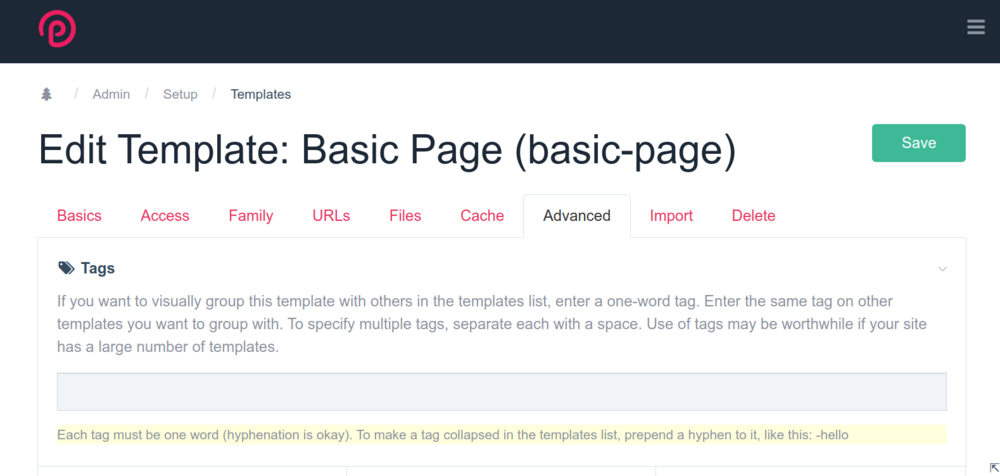Screen dimensions: 1000x476
Task: Go to page tree via tree icon
Action: pos(46,94)
